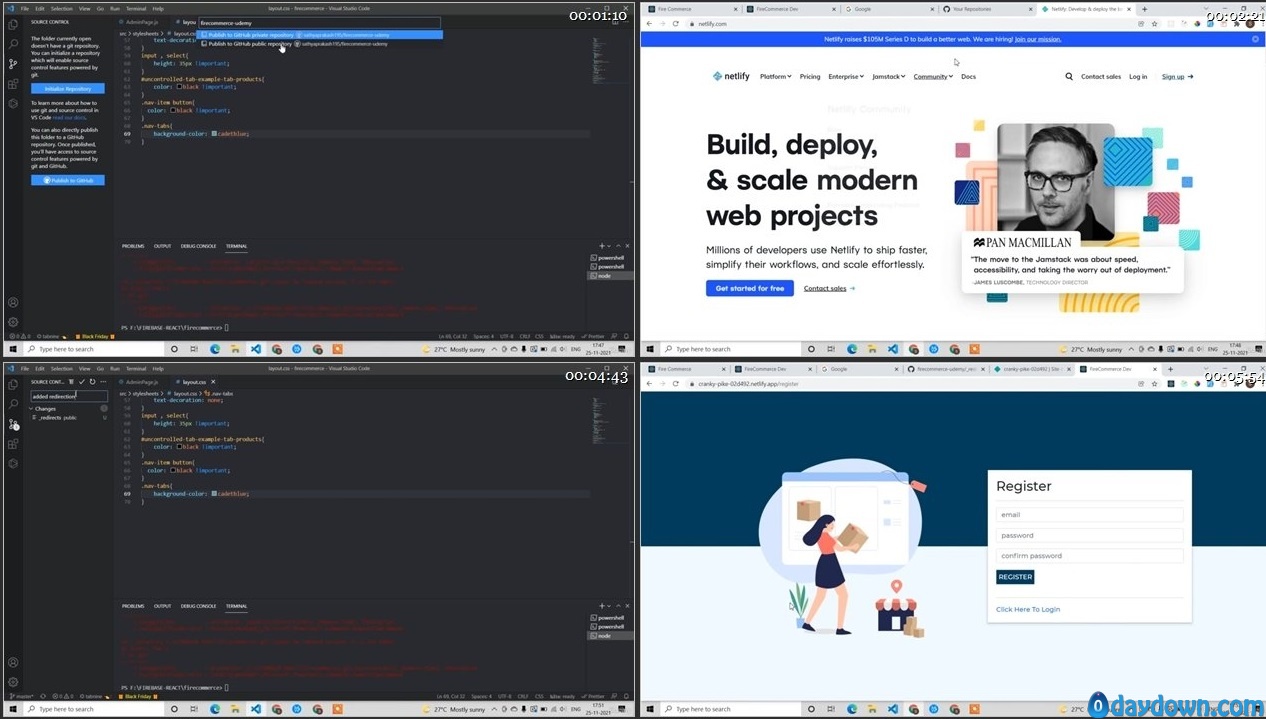This screenshot has width=1266, height=719.
Task: Click Get started for free on Netlify
Action: click(x=750, y=288)
